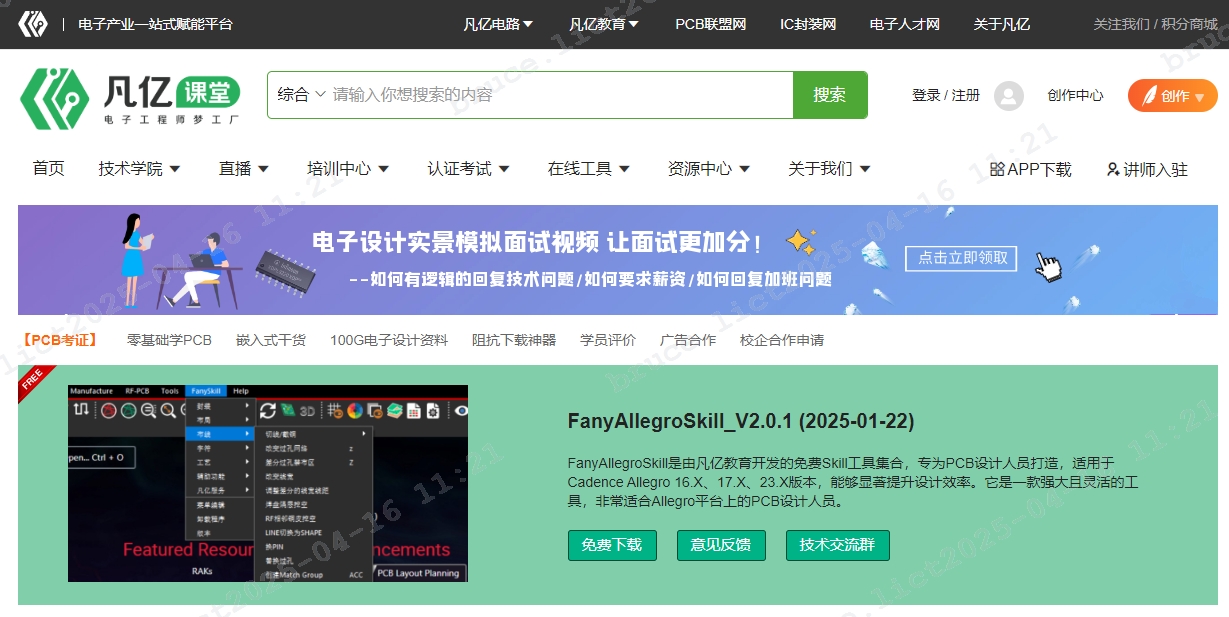Click FanyAllegroSkill_V2.0.1 title
This screenshot has height=617, width=1229.
click(x=741, y=421)
